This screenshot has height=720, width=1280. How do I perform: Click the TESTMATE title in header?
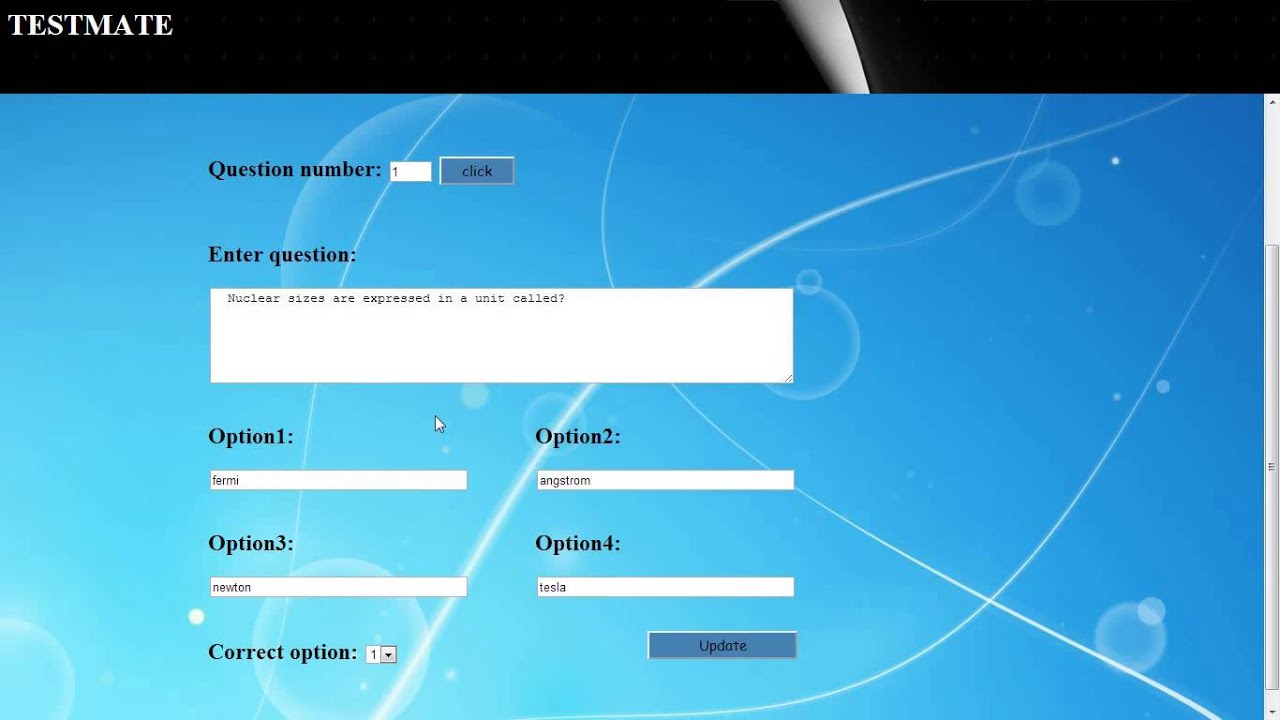90,25
